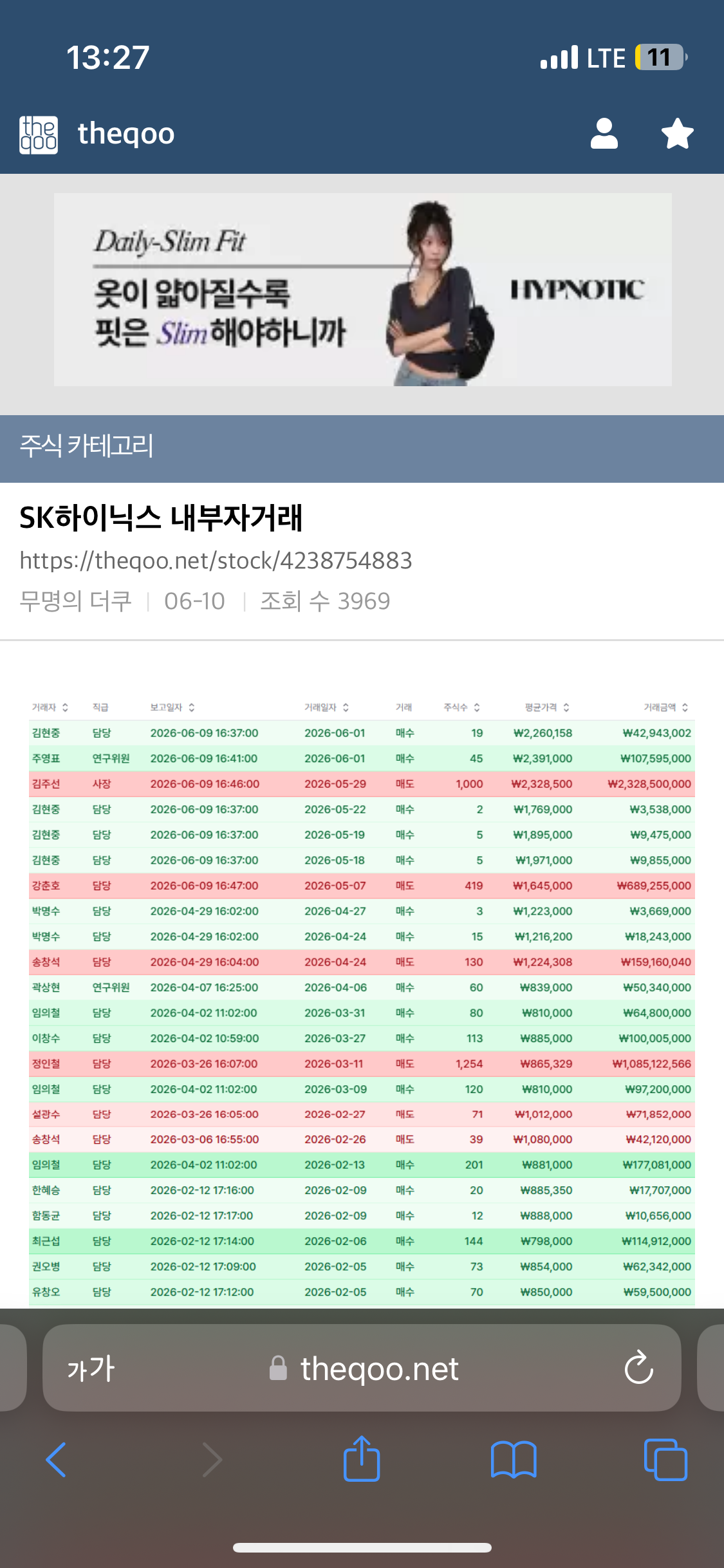
Task: Open Safari bookmarks book icon
Action: pos(514,1459)
